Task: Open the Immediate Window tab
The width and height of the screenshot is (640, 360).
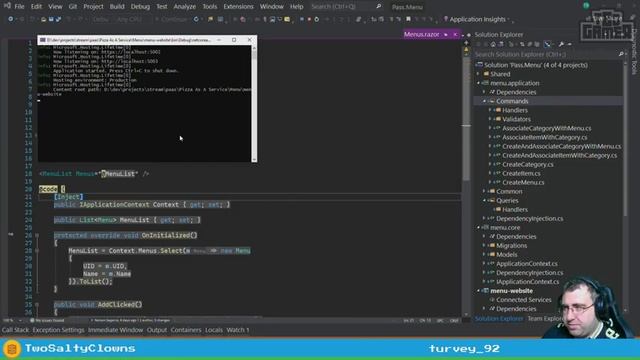Action: point(116,330)
